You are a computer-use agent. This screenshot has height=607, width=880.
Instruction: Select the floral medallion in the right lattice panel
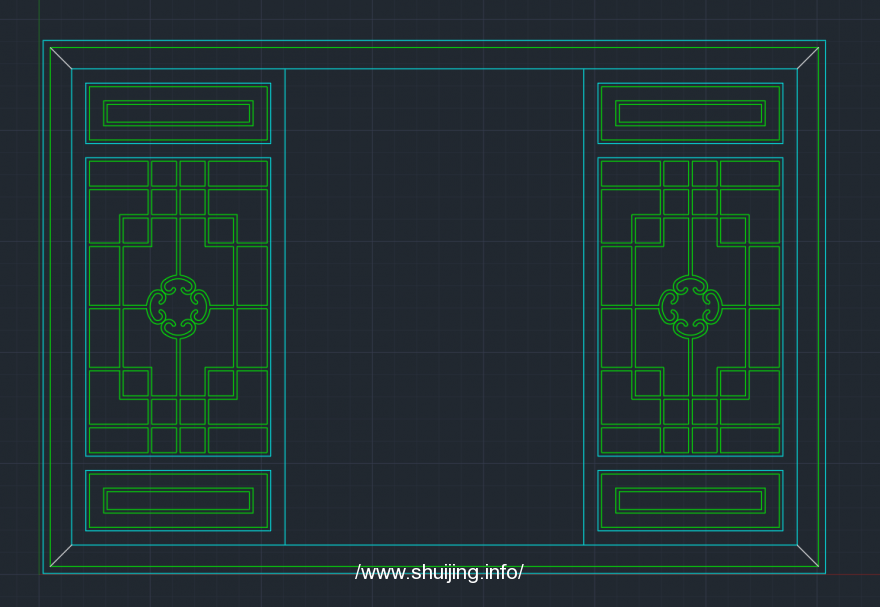(690, 307)
